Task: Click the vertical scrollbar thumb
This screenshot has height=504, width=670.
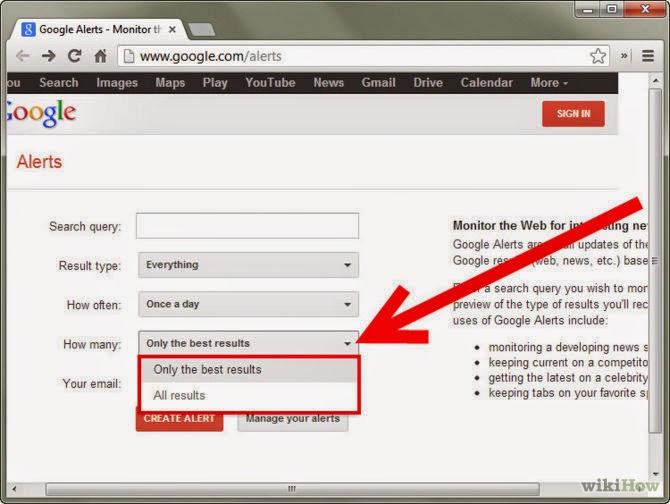Action: [655, 261]
